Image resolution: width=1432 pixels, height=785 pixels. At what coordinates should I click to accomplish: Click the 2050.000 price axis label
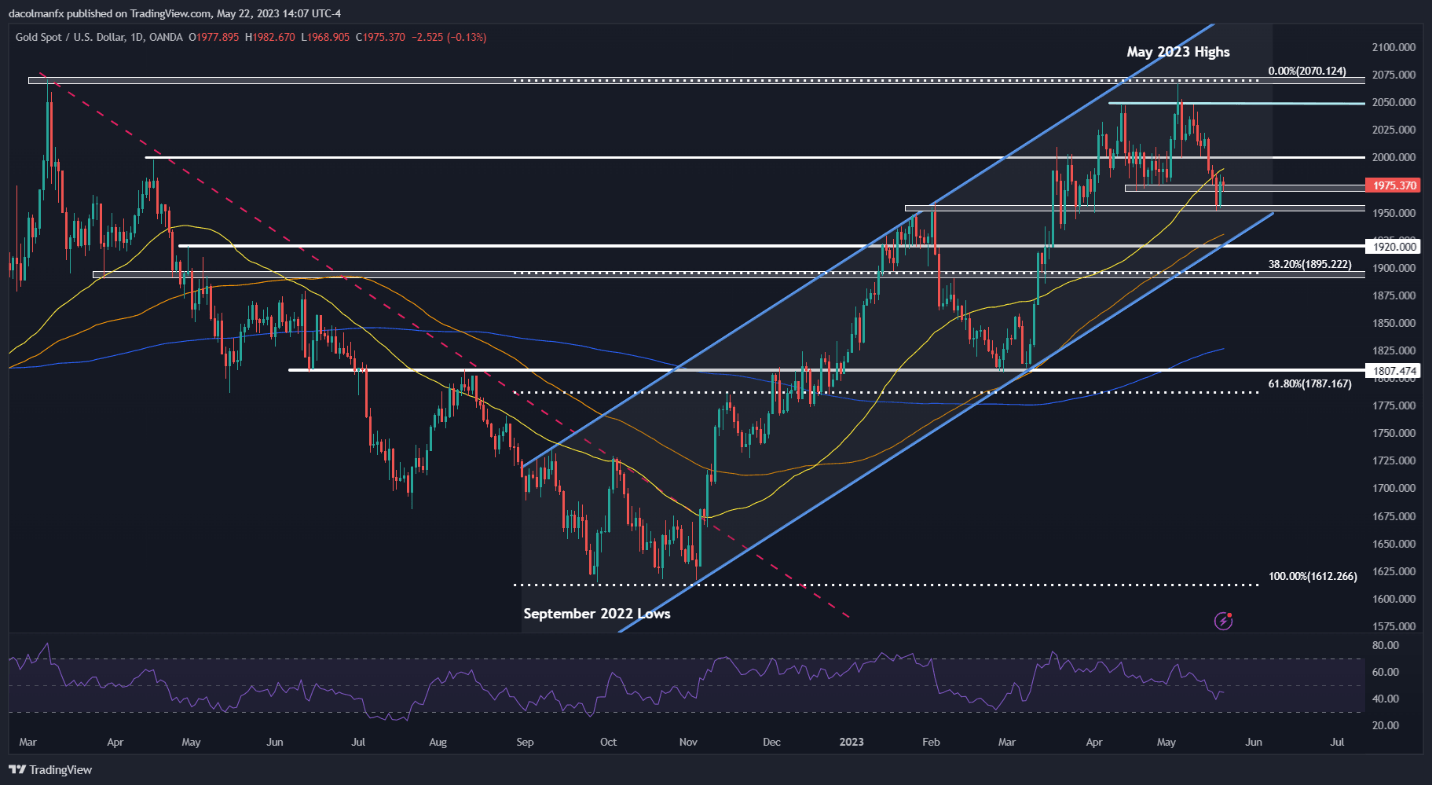pos(1394,102)
